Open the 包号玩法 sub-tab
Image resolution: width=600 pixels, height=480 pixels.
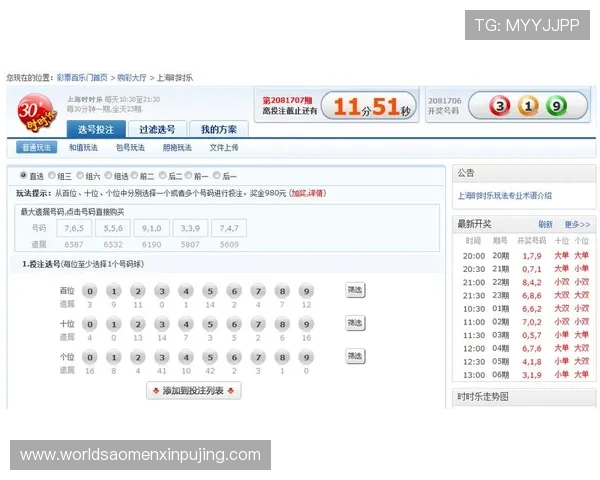[x=130, y=147]
